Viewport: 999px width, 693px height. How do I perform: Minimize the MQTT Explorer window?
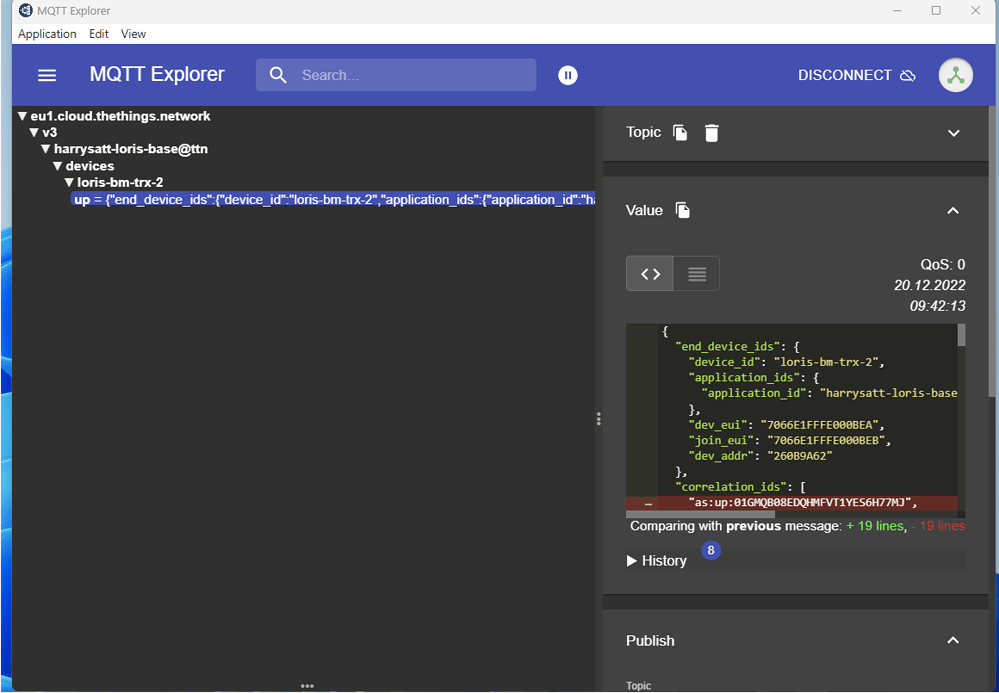[x=897, y=11]
